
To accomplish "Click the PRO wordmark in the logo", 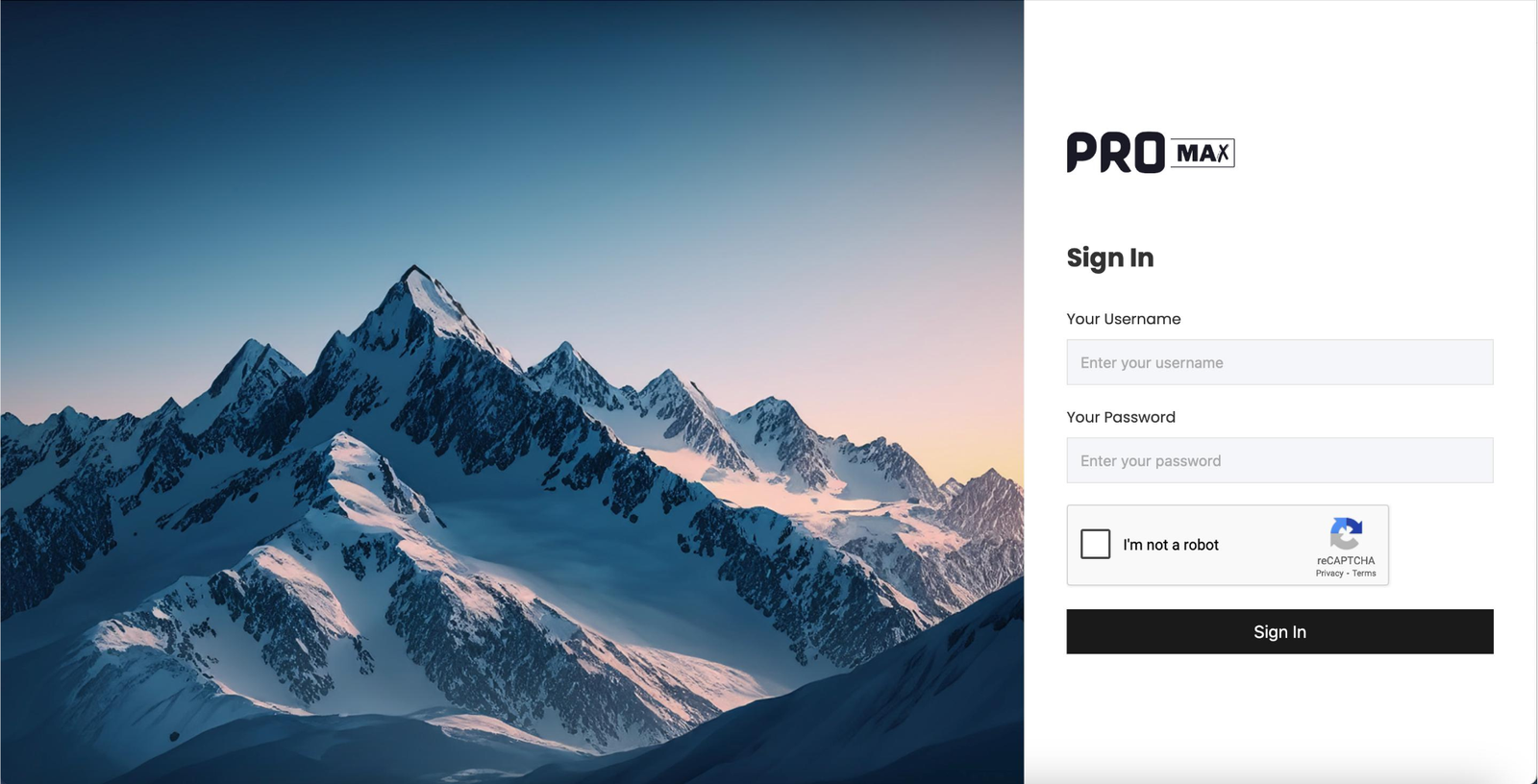I will (1115, 153).
